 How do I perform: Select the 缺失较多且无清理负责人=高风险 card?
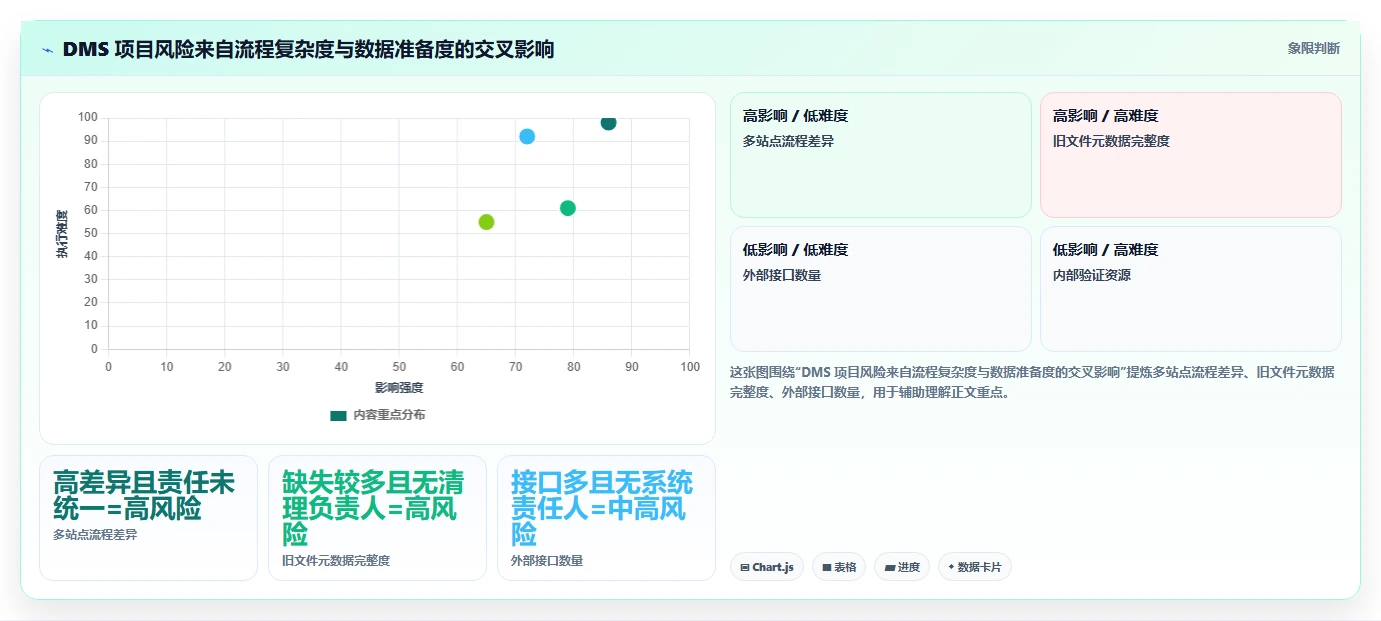pyautogui.click(x=377, y=518)
